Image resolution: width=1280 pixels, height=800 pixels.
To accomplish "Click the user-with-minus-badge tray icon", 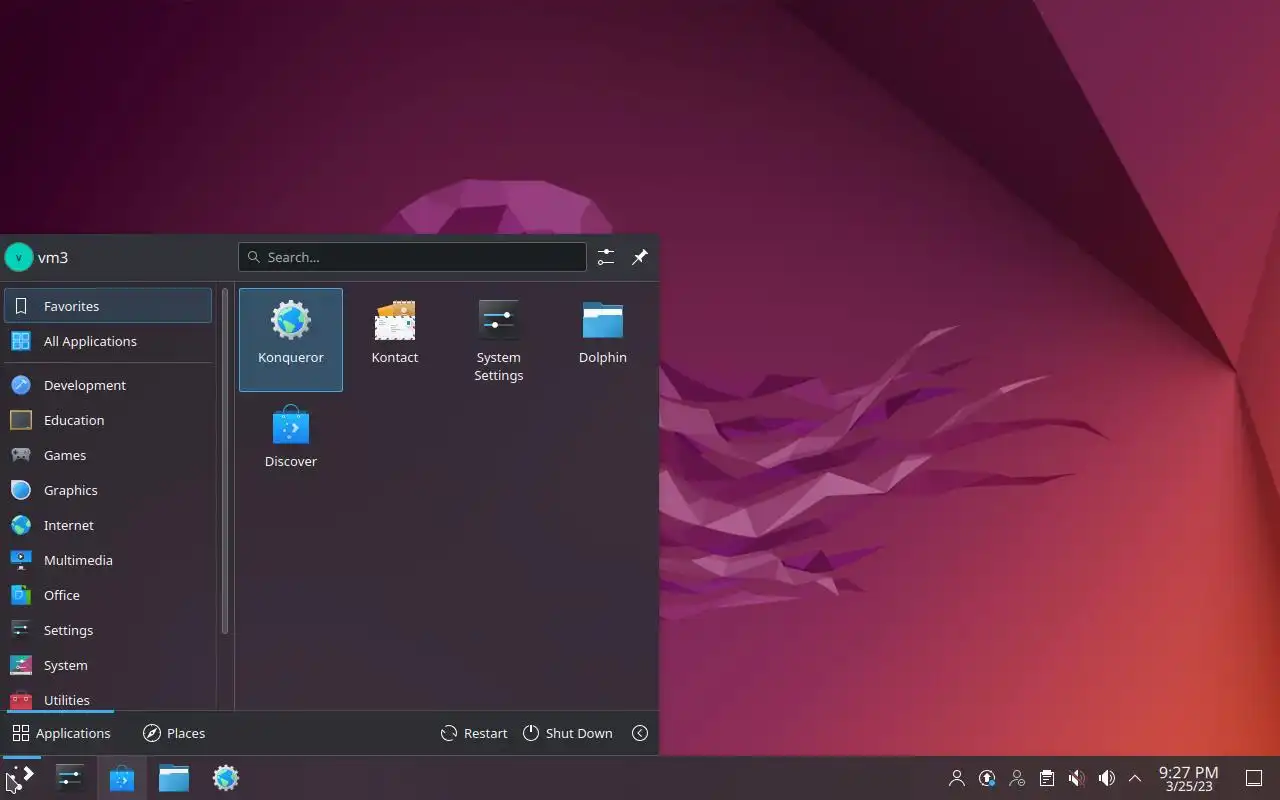I will pyautogui.click(x=1017, y=778).
